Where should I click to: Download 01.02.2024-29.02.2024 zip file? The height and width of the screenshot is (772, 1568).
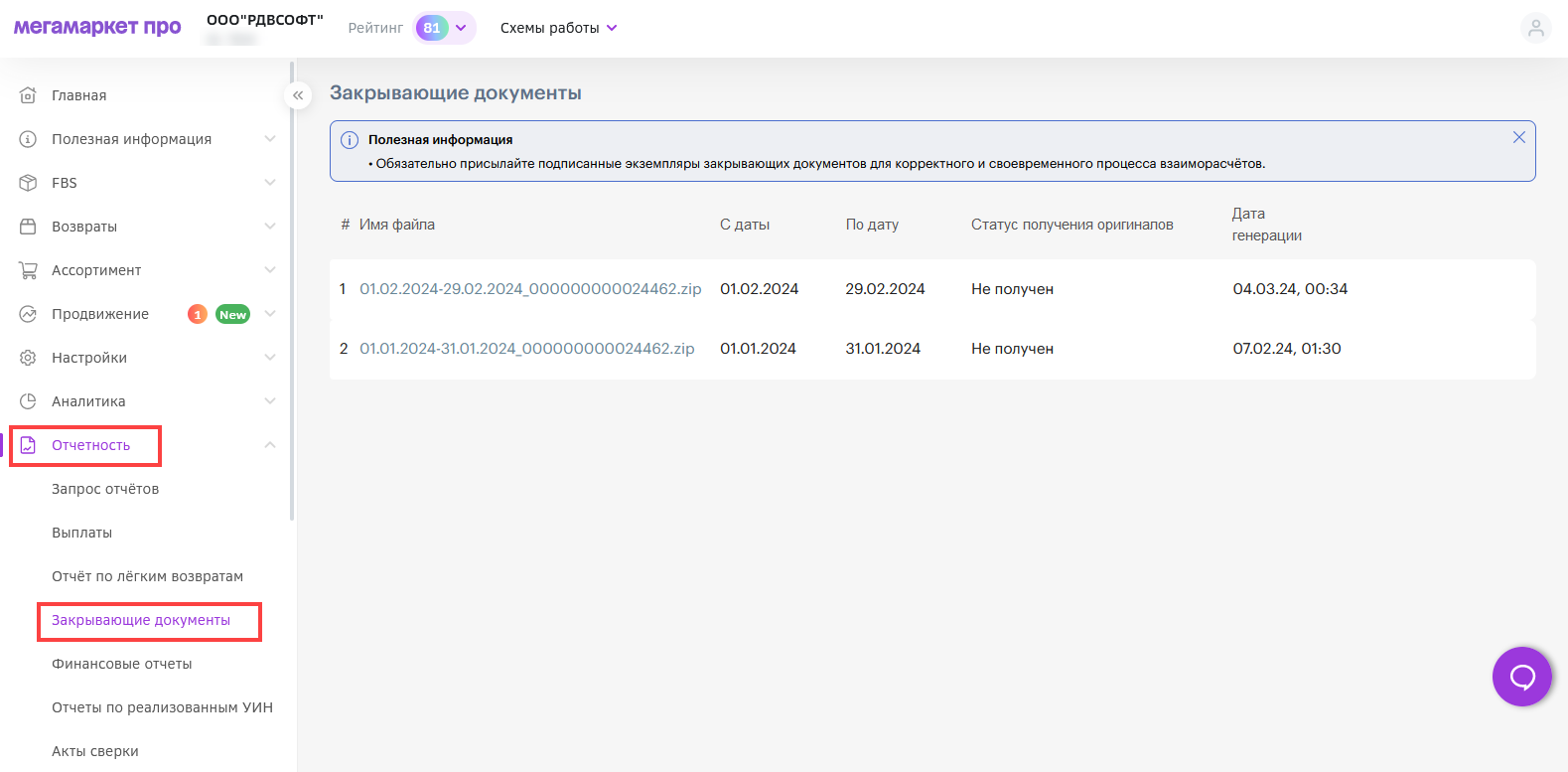coord(530,289)
